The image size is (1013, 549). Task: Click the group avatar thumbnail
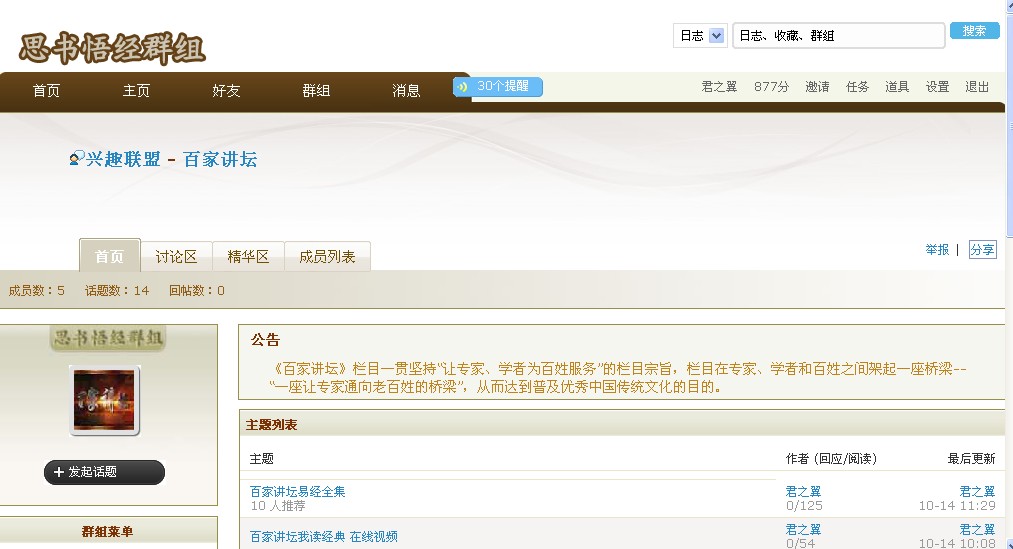(x=105, y=400)
